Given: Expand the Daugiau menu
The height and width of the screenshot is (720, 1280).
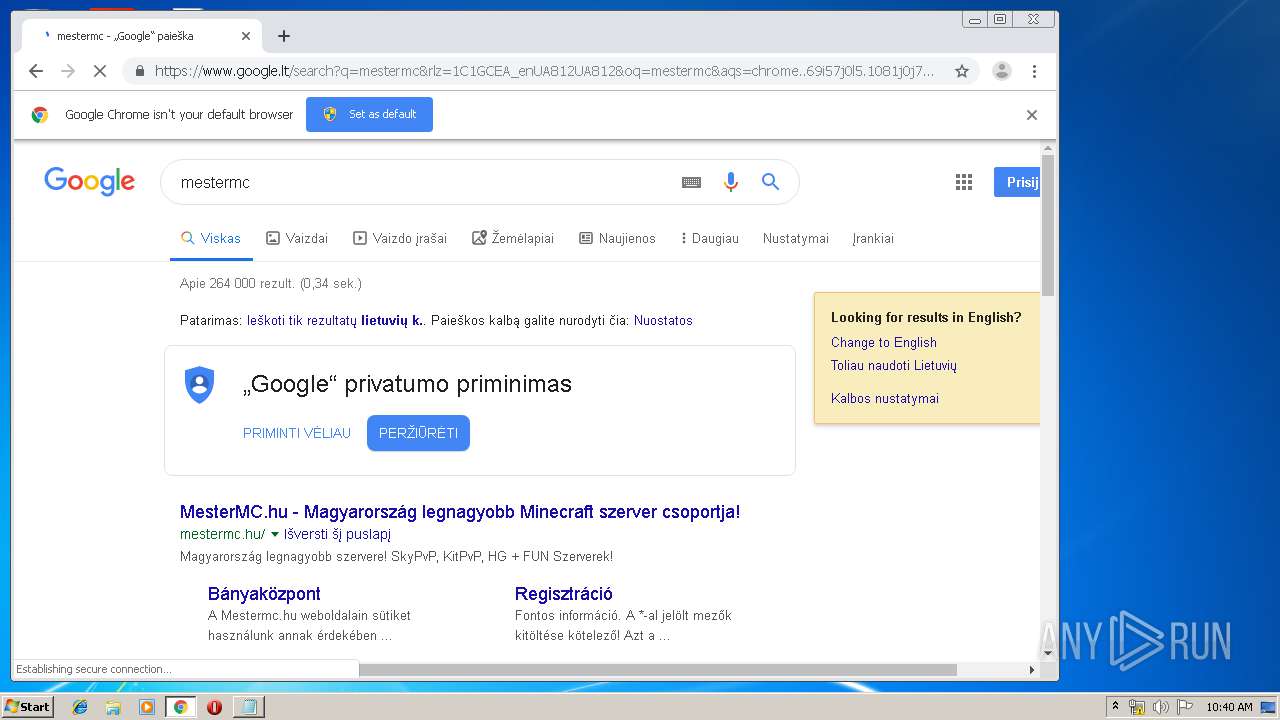Looking at the screenshot, I should pyautogui.click(x=709, y=238).
